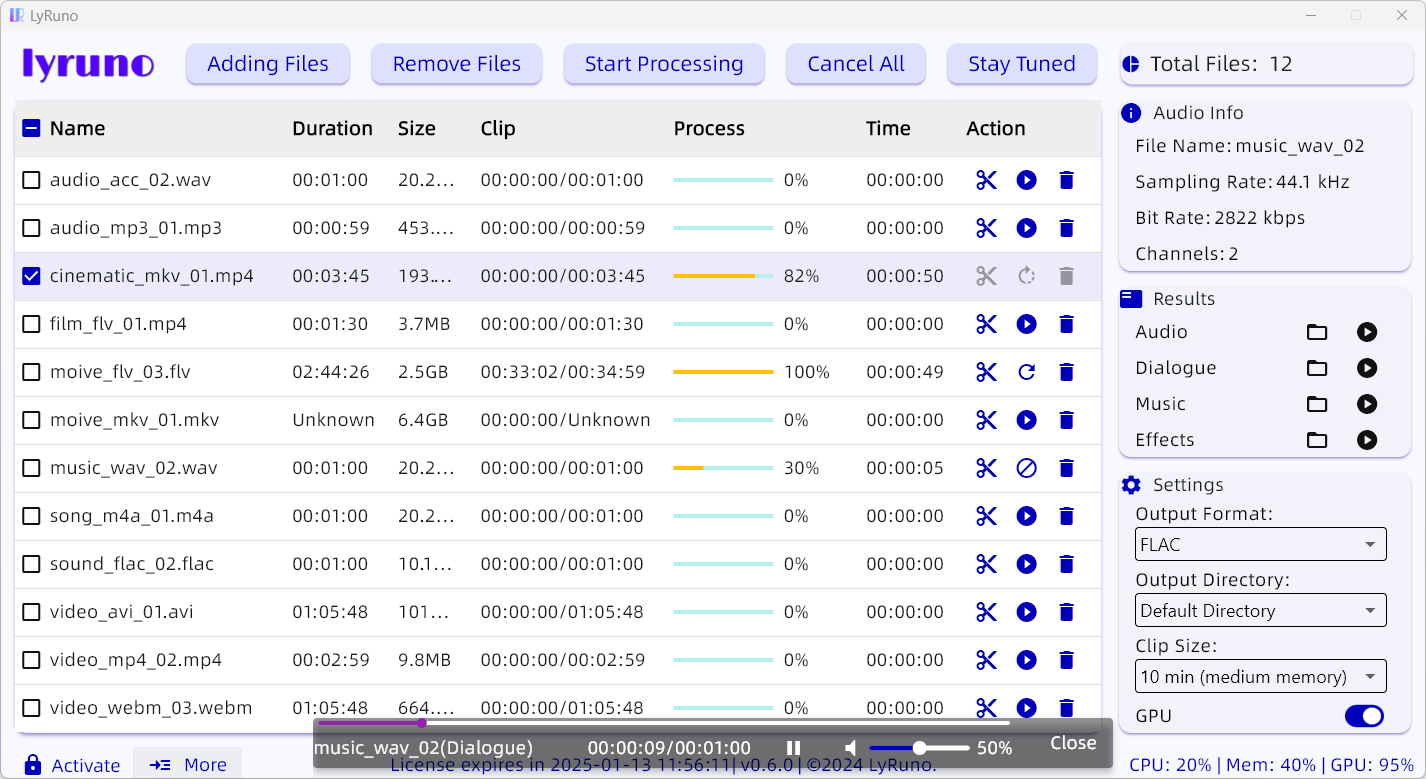The width and height of the screenshot is (1426, 779).
Task: Click the Start Processing button
Action: (x=664, y=64)
